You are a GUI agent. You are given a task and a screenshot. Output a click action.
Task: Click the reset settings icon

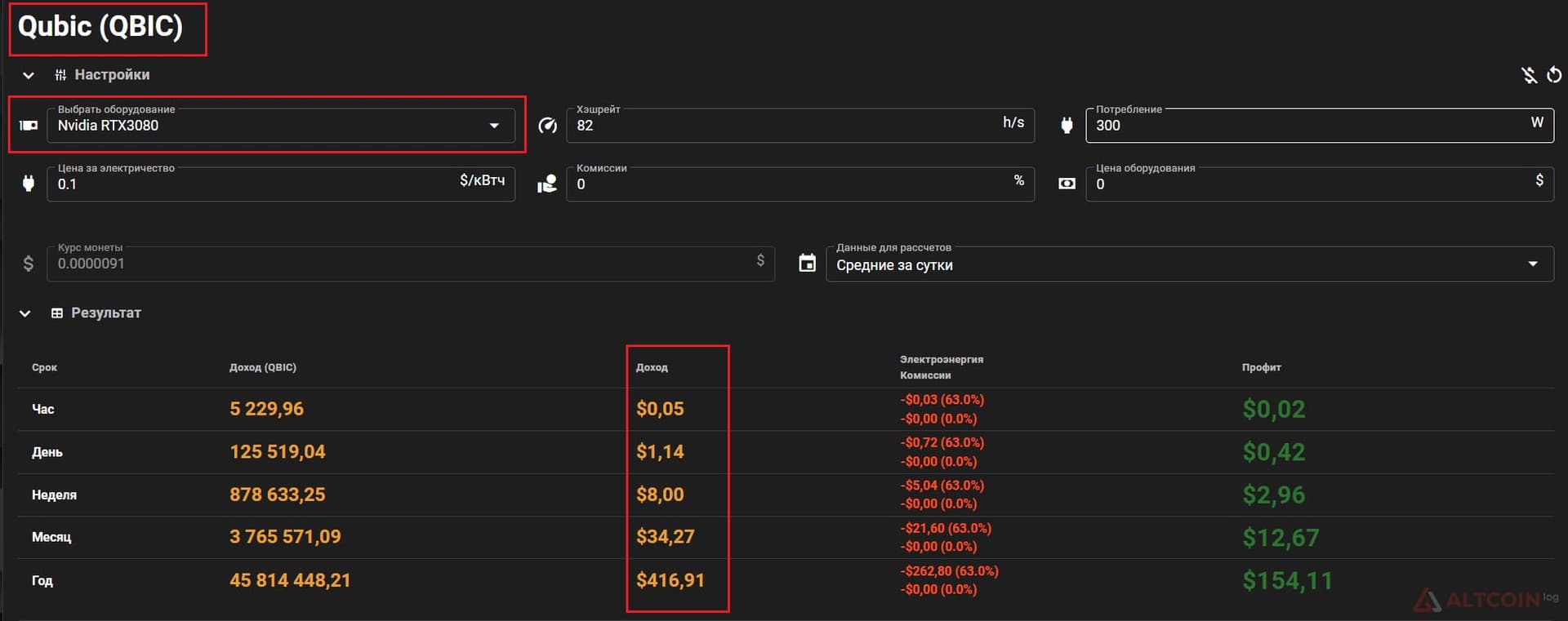pyautogui.click(x=1554, y=75)
